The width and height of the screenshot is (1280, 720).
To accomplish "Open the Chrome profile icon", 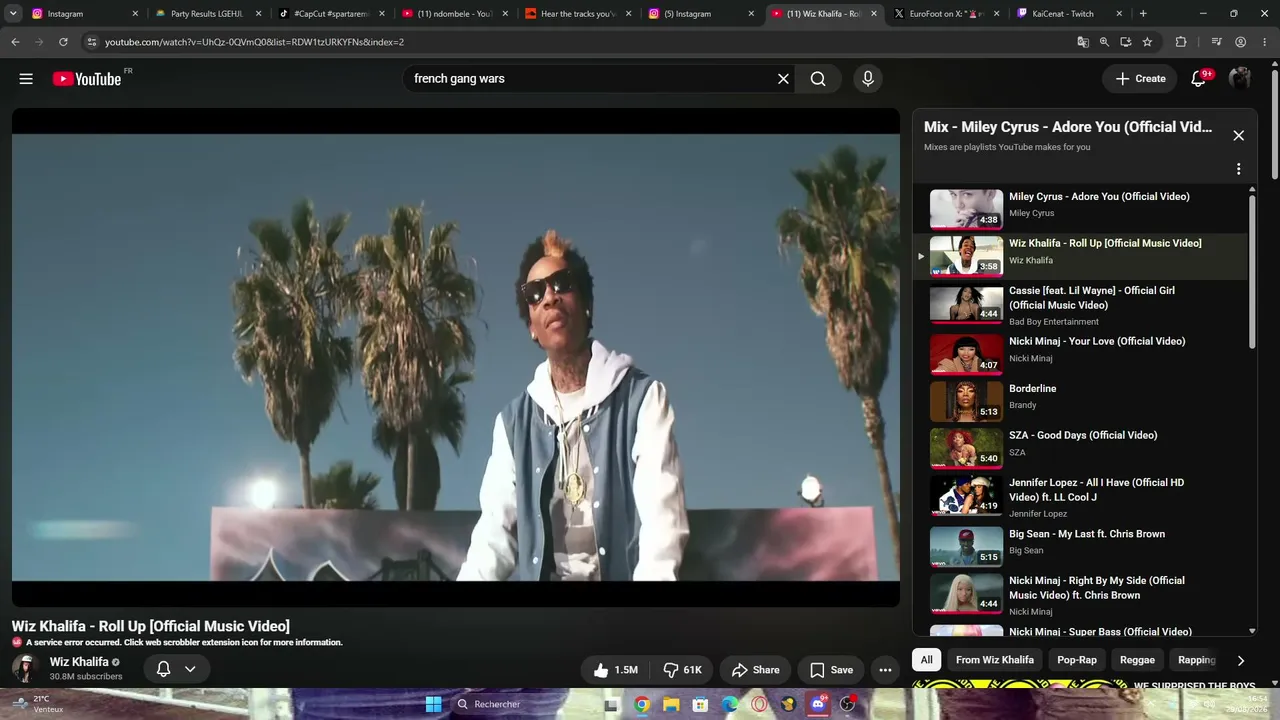I will [1240, 42].
